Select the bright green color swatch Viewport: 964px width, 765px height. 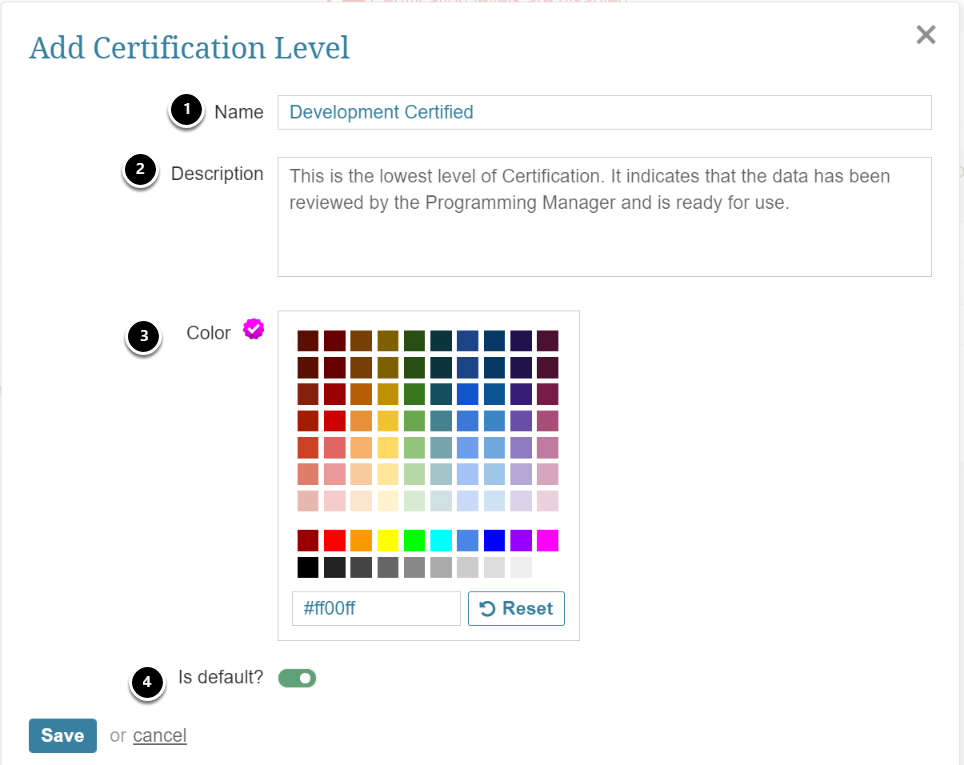414,541
